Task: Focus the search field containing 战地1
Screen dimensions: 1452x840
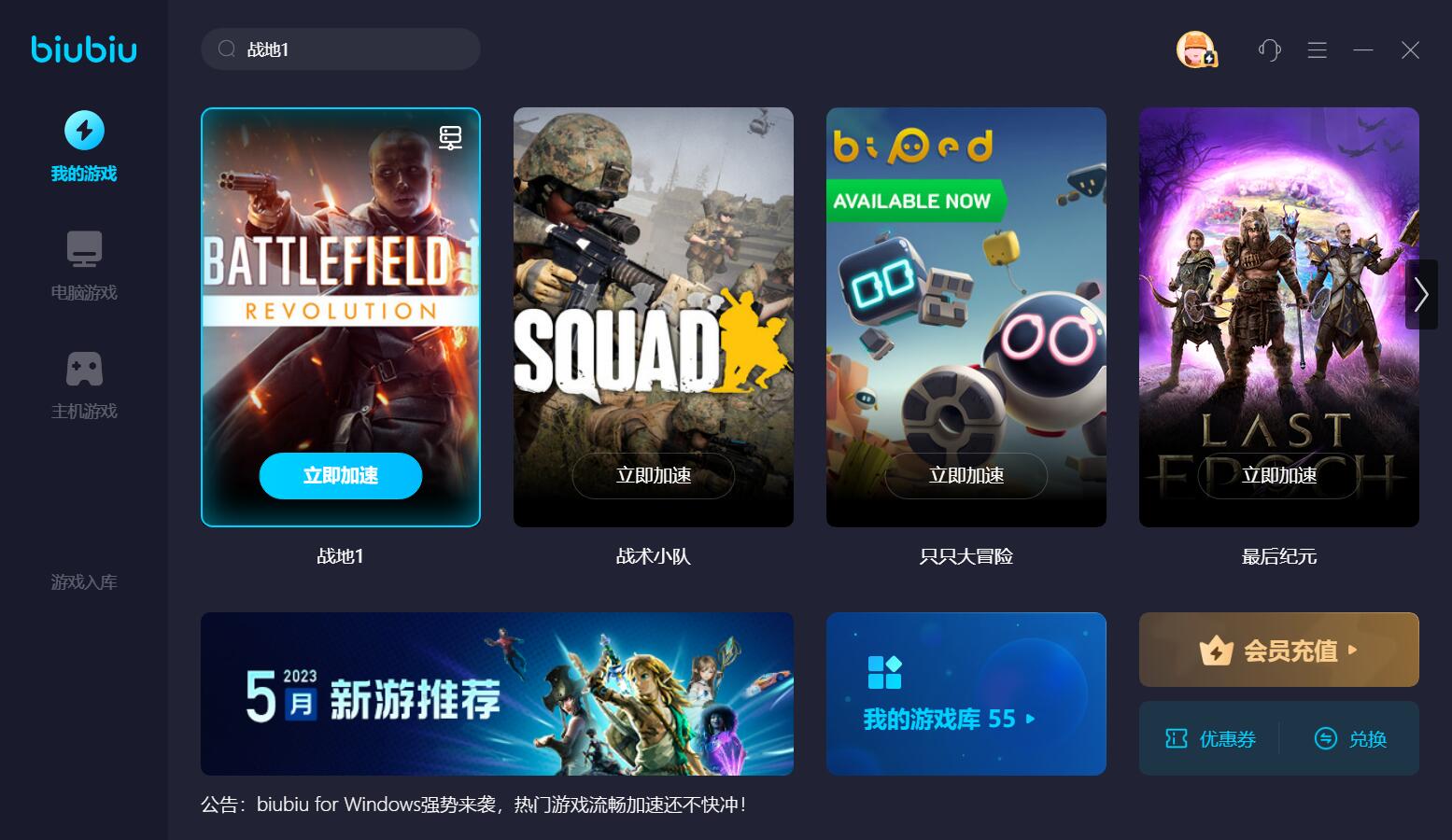Action: [x=340, y=49]
